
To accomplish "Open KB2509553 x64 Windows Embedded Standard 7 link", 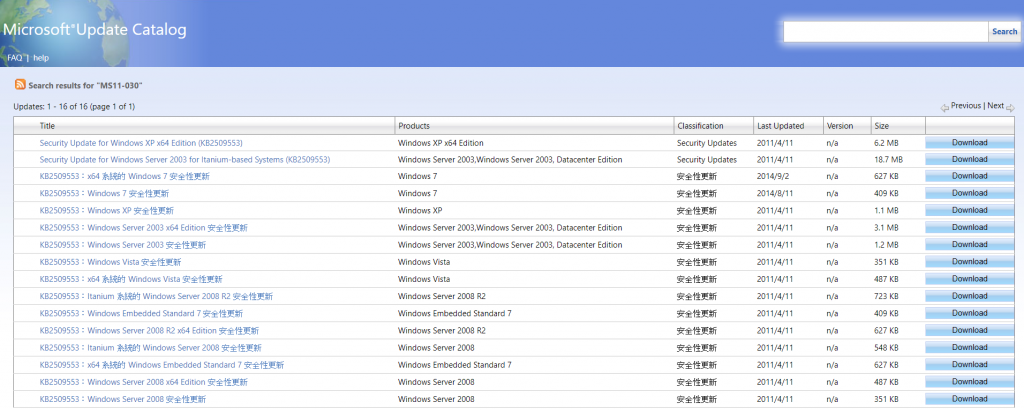I will [162, 365].
